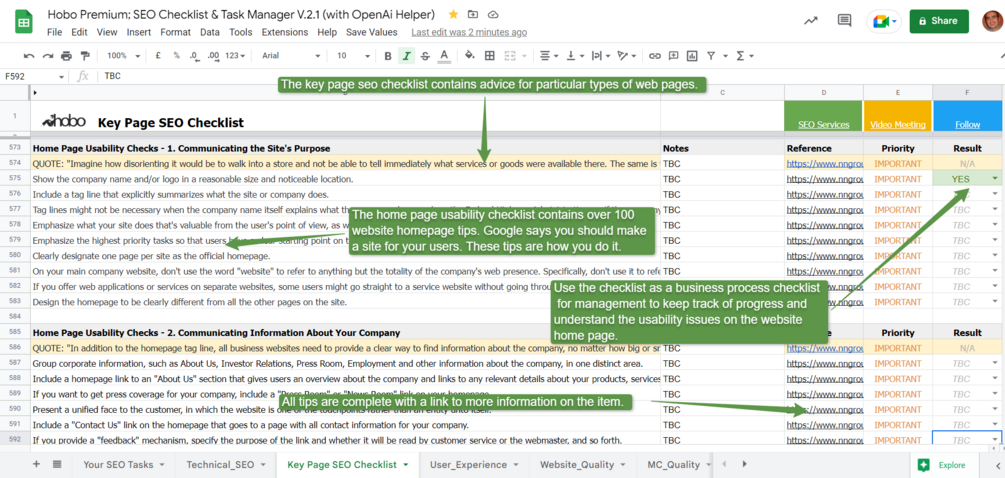Click the Follow link in column F

click(x=967, y=125)
